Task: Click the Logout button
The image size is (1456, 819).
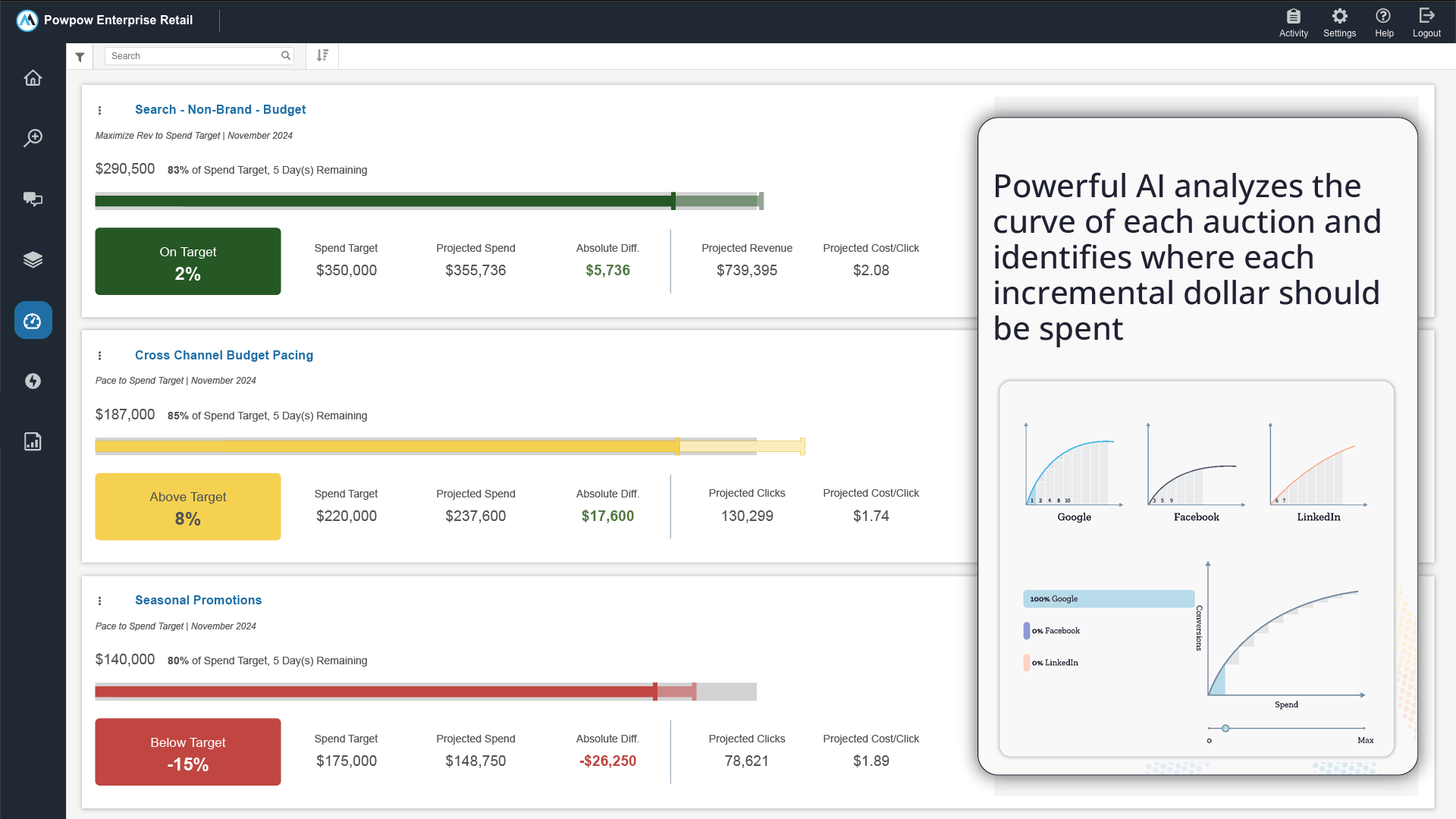Action: click(x=1426, y=23)
